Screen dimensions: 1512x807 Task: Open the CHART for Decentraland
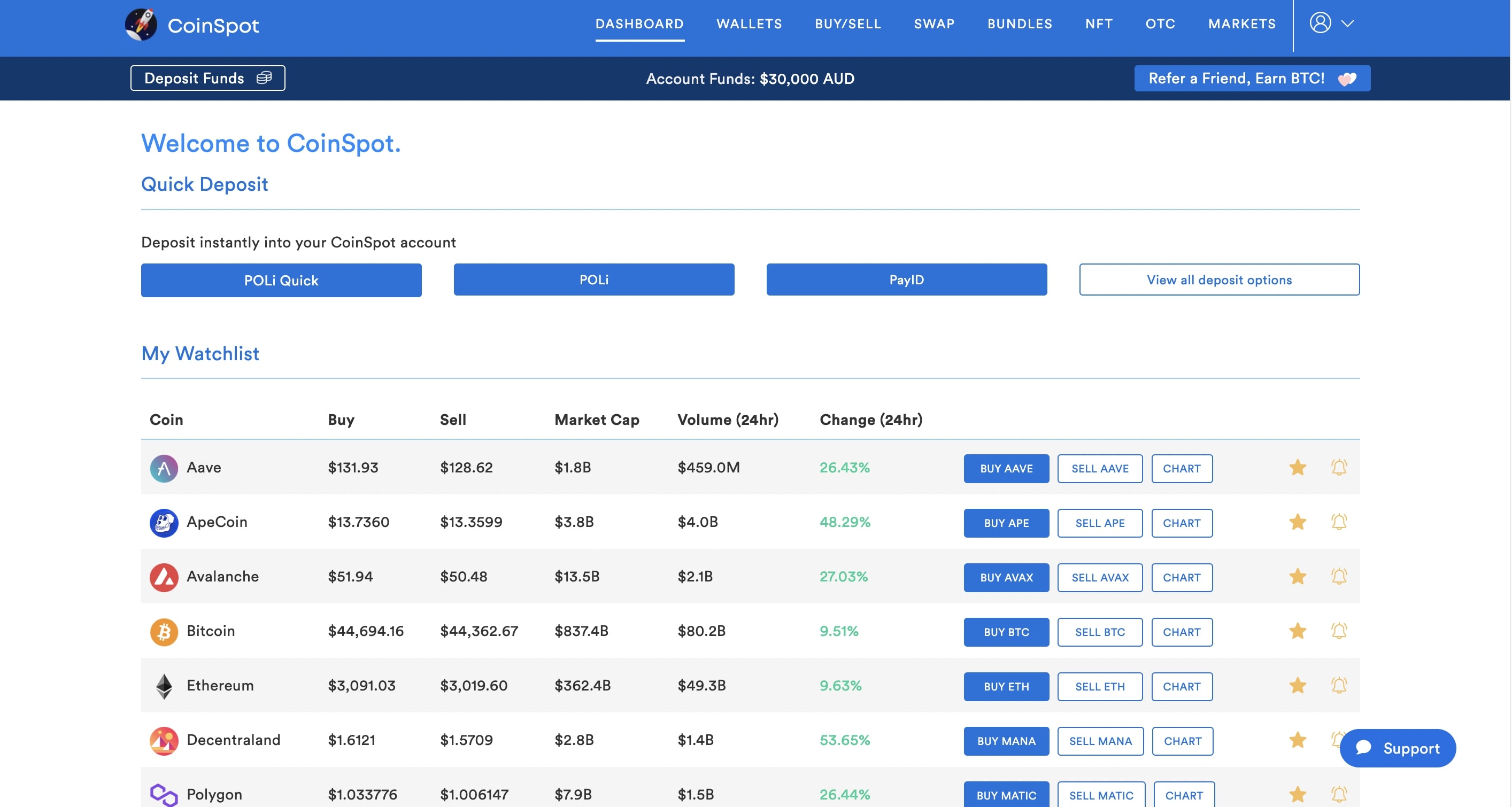click(1183, 741)
